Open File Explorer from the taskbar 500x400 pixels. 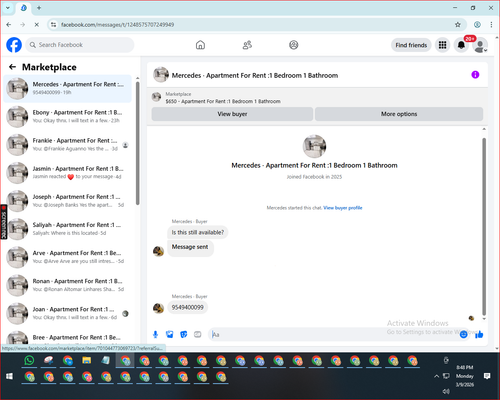point(87,360)
